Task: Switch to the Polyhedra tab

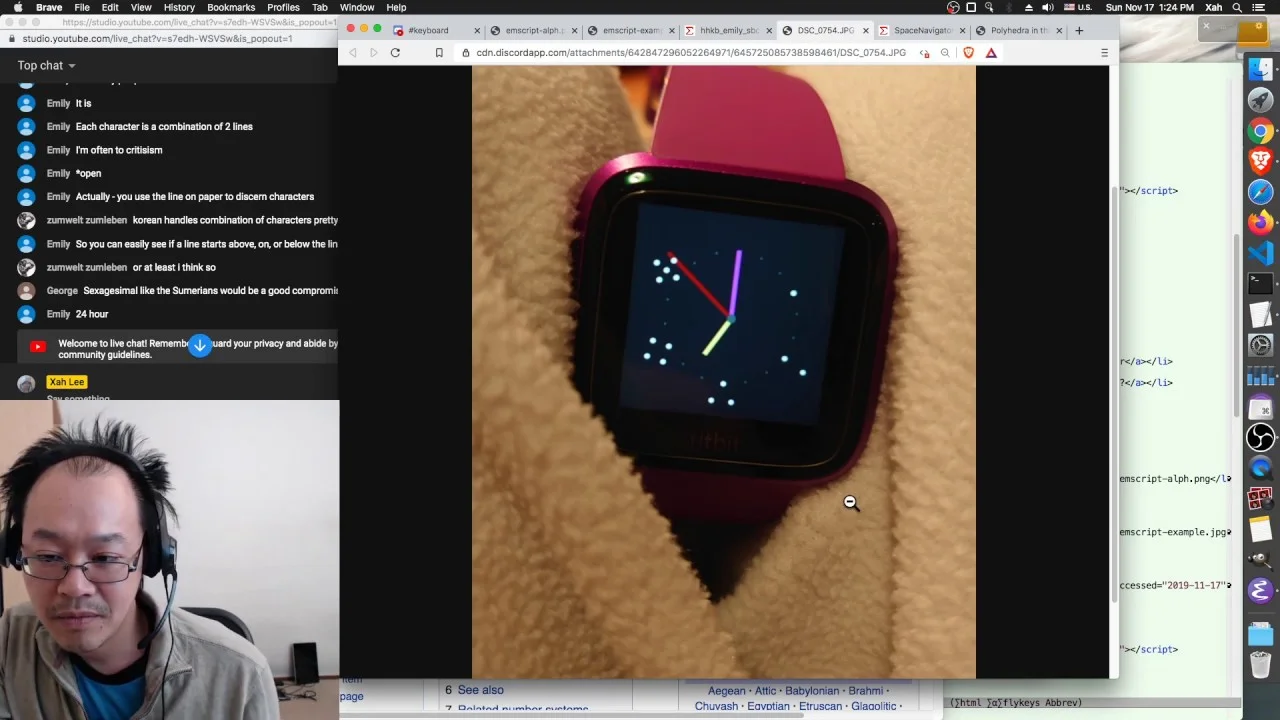Action: (x=1018, y=30)
